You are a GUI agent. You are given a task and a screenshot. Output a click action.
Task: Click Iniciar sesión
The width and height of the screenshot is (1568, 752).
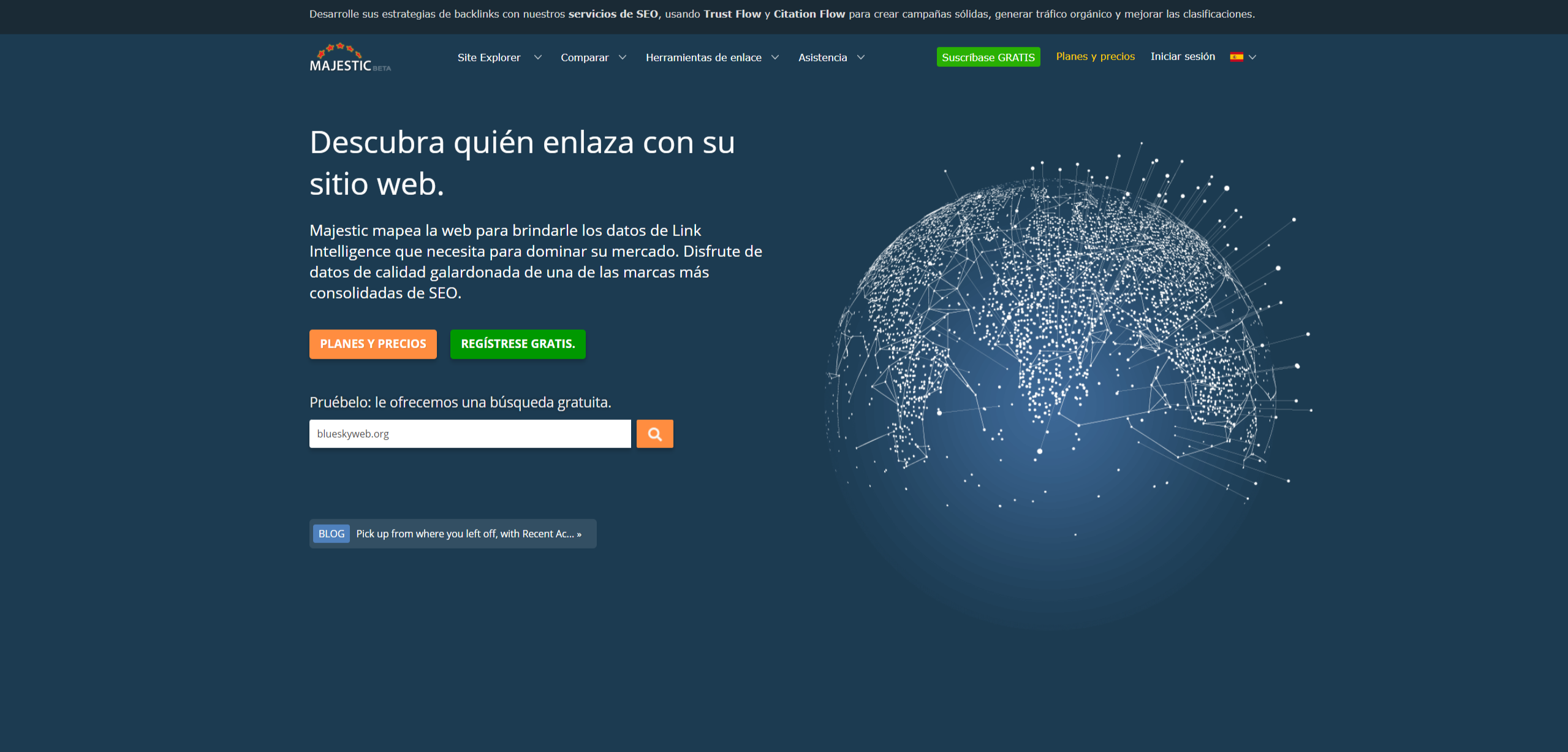coord(1183,56)
